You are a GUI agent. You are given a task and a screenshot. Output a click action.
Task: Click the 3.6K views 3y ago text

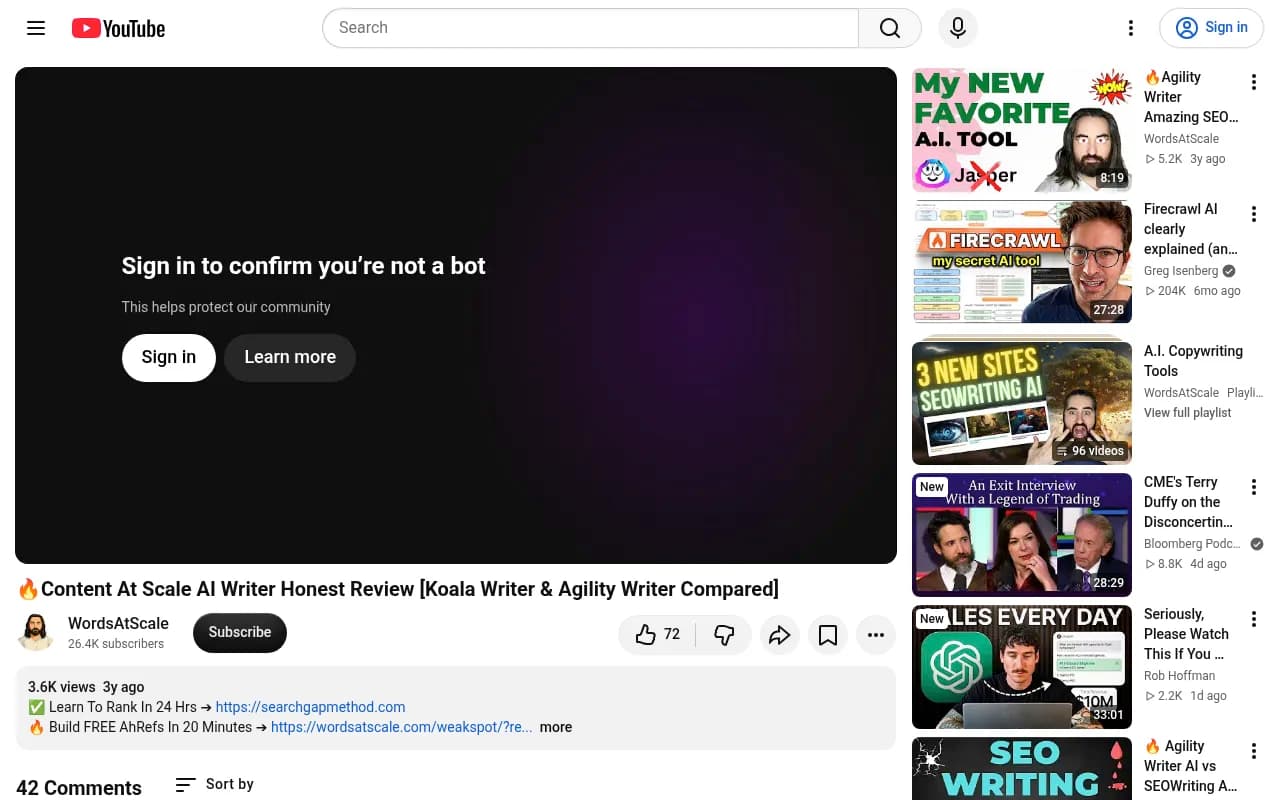pyautogui.click(x=86, y=687)
